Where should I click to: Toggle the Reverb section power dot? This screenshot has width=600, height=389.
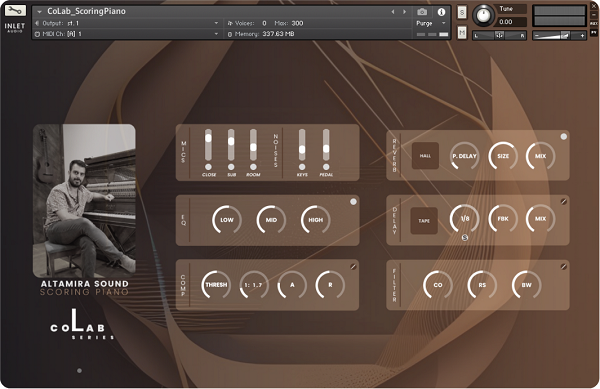(x=564, y=137)
